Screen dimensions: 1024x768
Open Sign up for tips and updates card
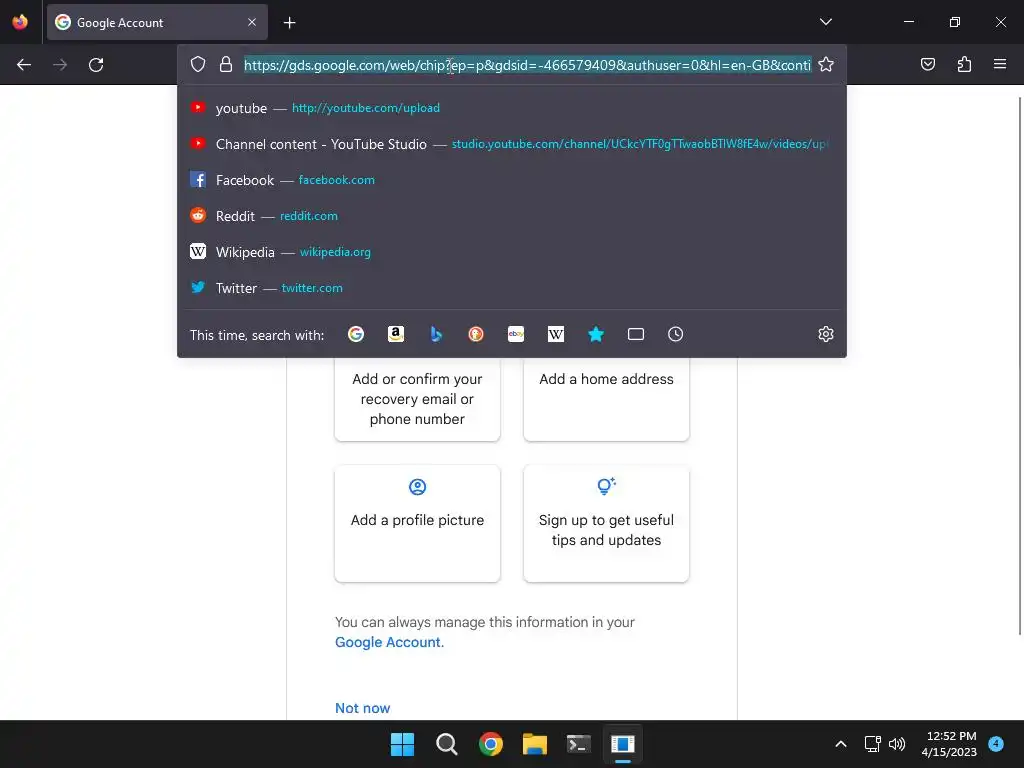(x=606, y=523)
